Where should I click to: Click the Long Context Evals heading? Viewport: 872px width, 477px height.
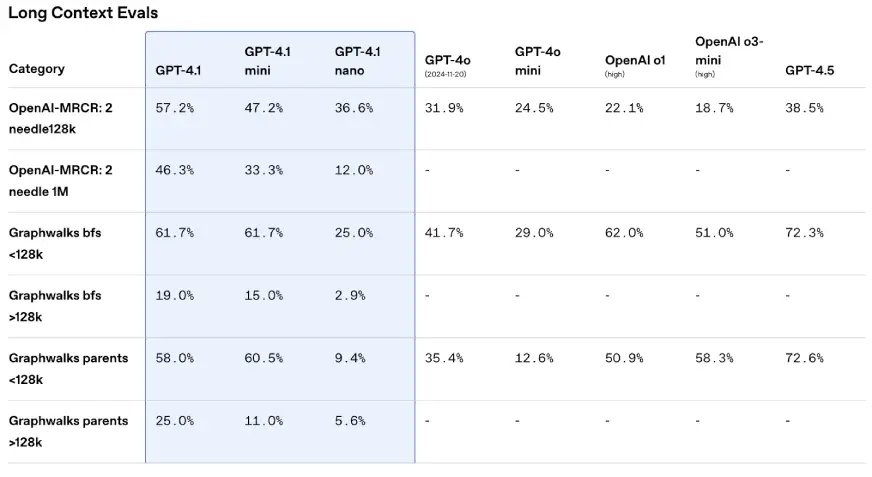pos(83,13)
